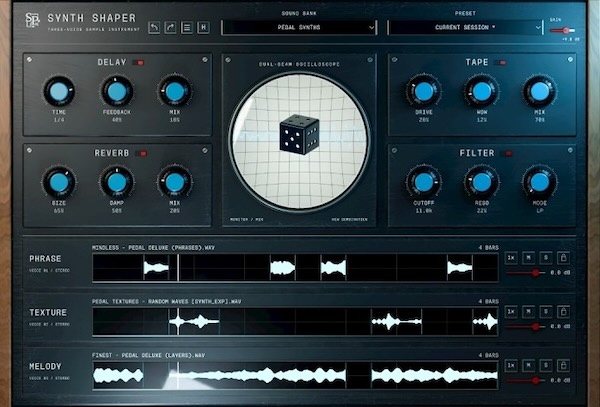
Task: Click the Phrase waveform display
Action: (x=295, y=268)
